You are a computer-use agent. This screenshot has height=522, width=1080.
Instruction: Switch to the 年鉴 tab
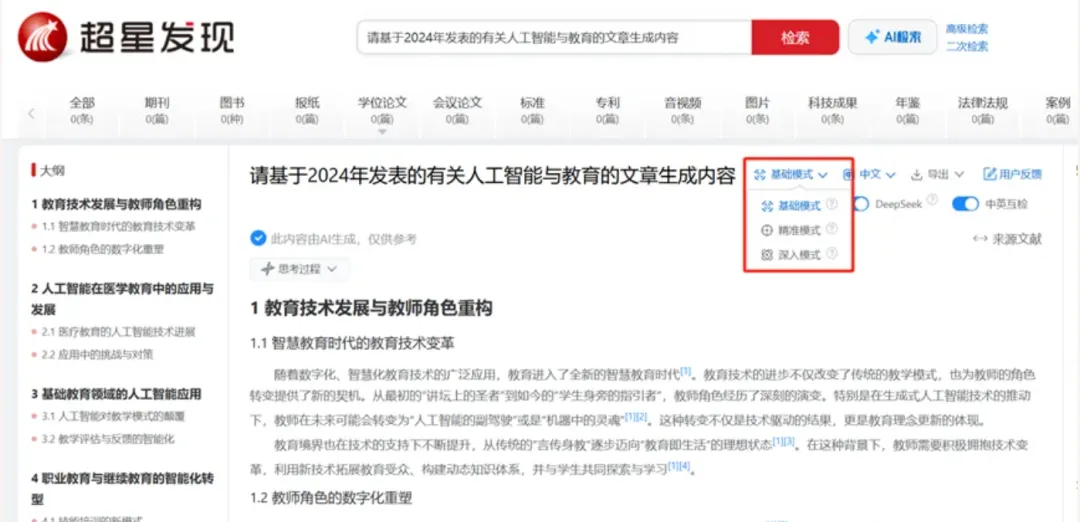(x=908, y=110)
